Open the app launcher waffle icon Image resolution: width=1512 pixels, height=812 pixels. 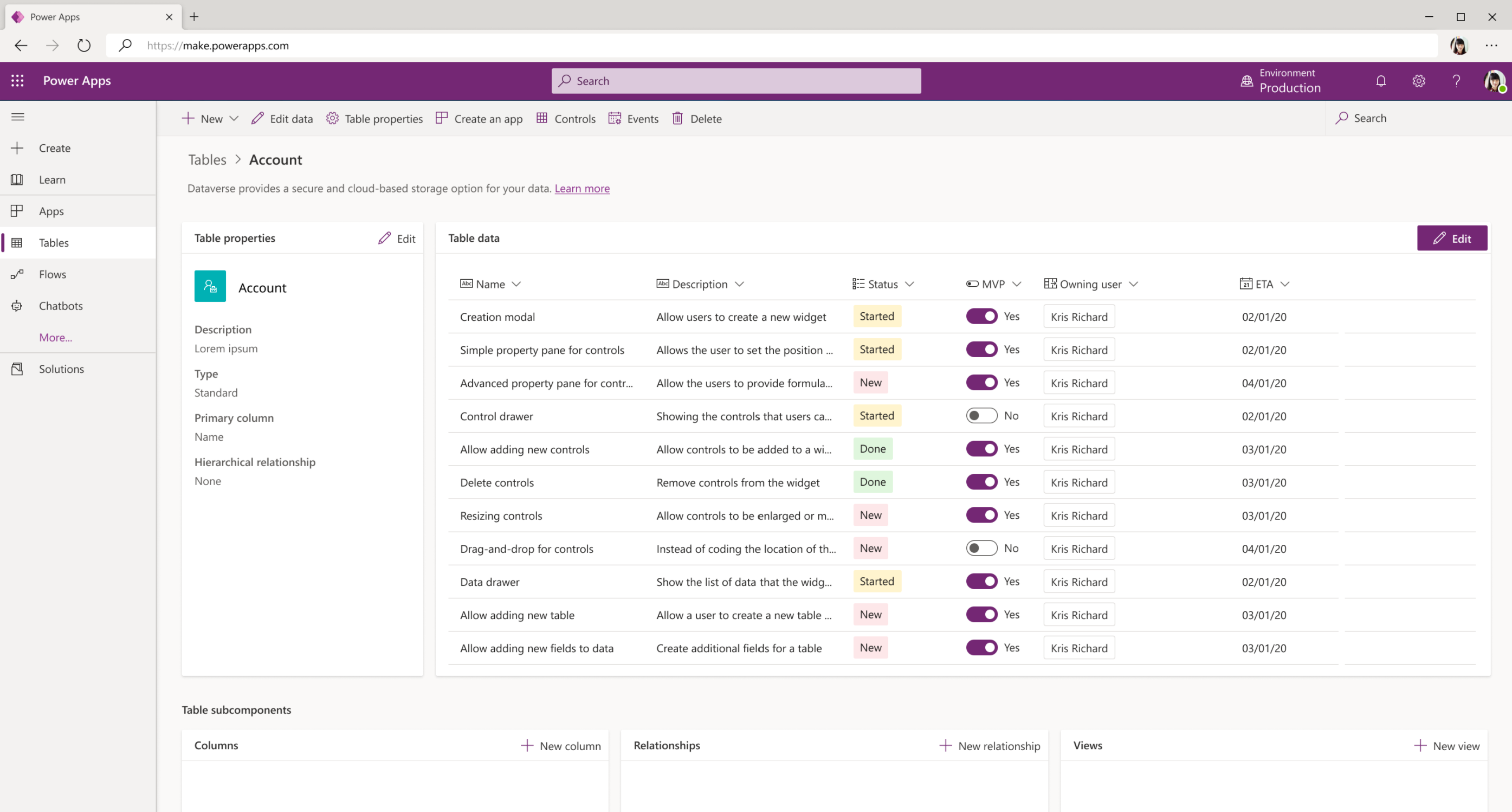pyautogui.click(x=17, y=80)
